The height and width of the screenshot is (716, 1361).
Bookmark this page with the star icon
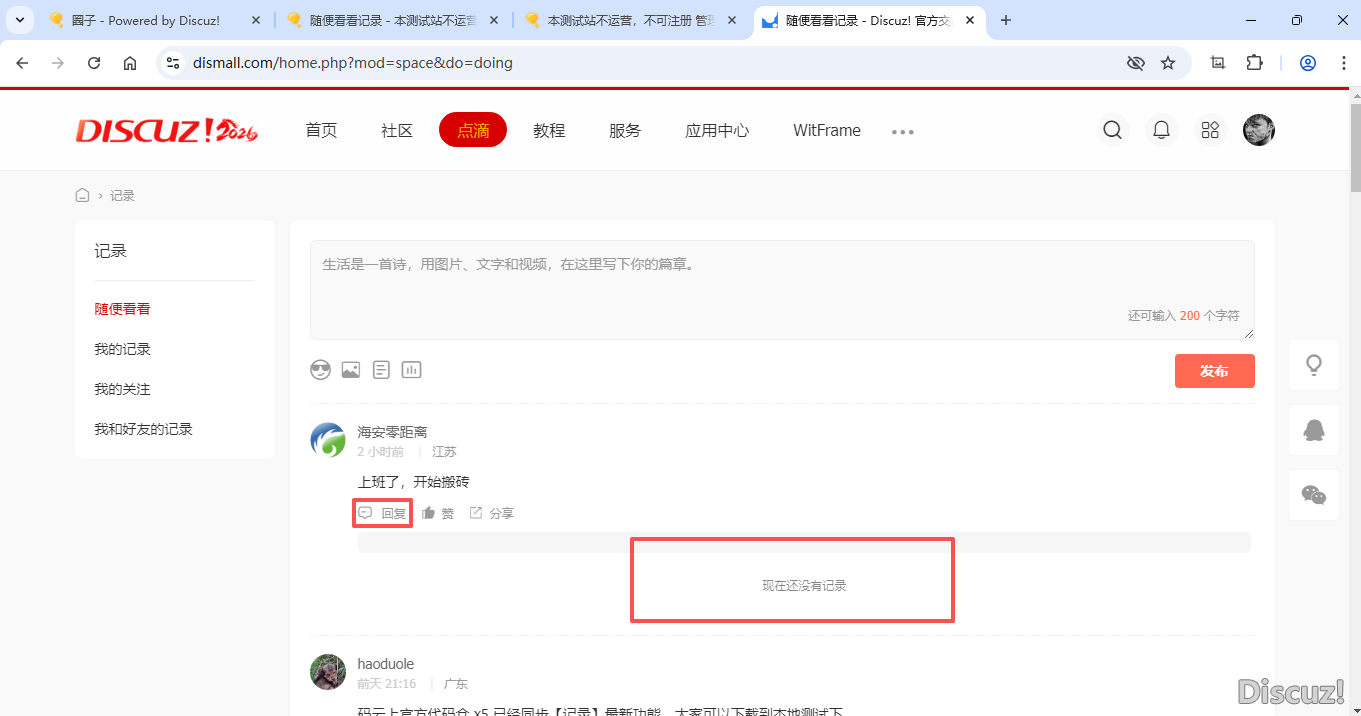click(x=1168, y=63)
